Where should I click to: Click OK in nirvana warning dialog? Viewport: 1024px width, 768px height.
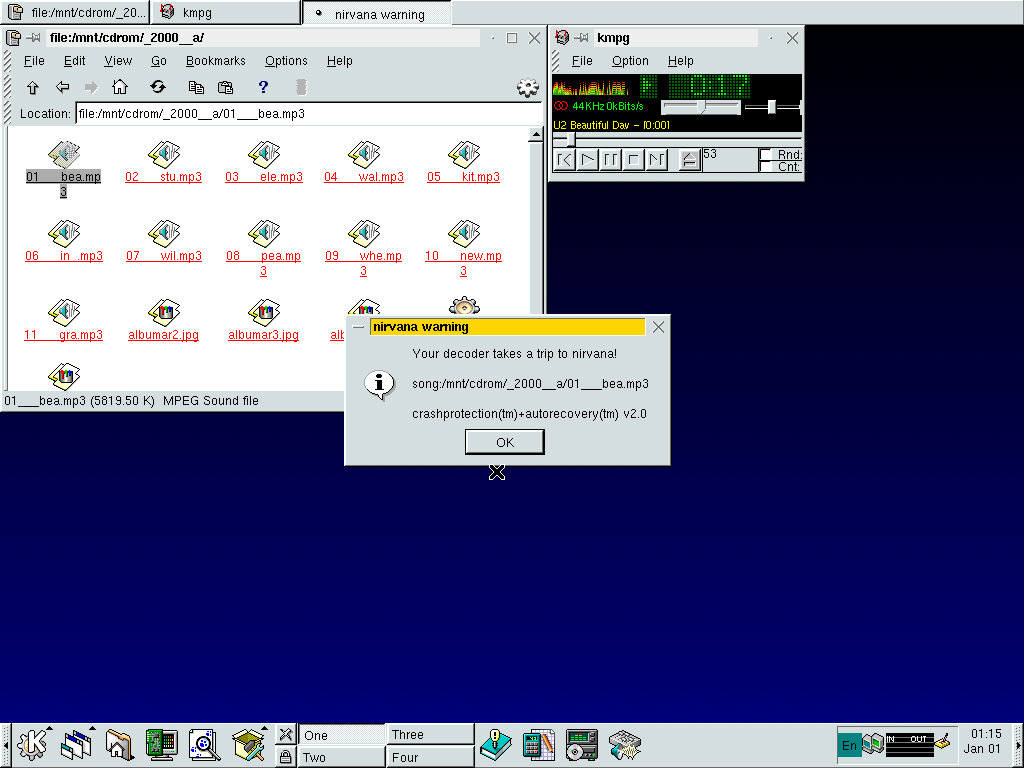504,442
